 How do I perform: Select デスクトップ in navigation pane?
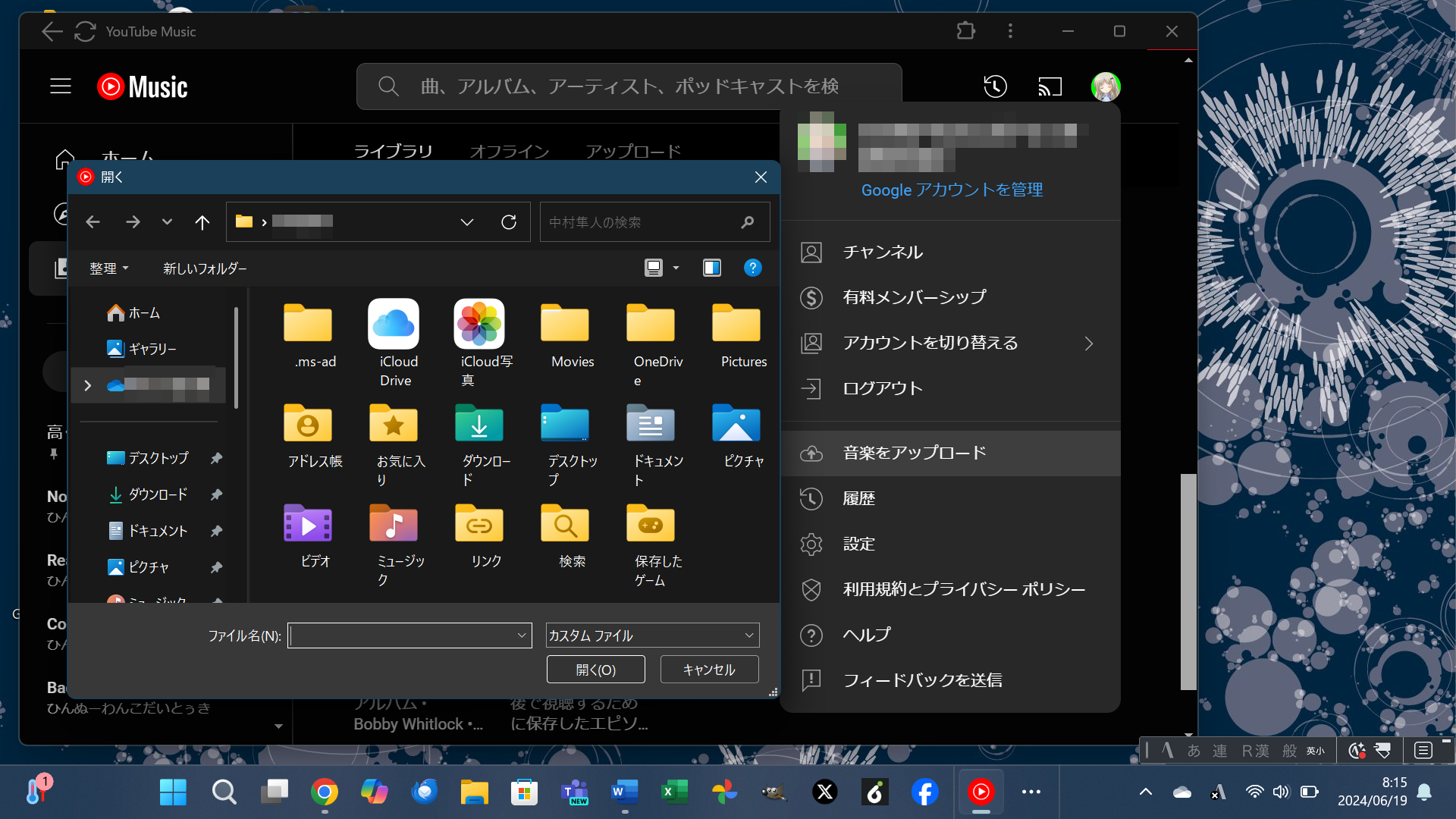point(148,458)
